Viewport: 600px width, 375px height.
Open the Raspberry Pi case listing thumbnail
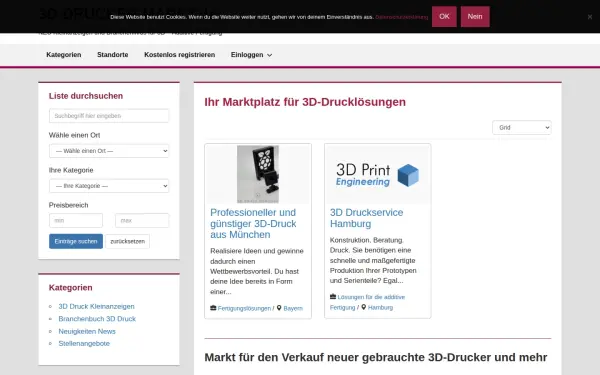258,174
